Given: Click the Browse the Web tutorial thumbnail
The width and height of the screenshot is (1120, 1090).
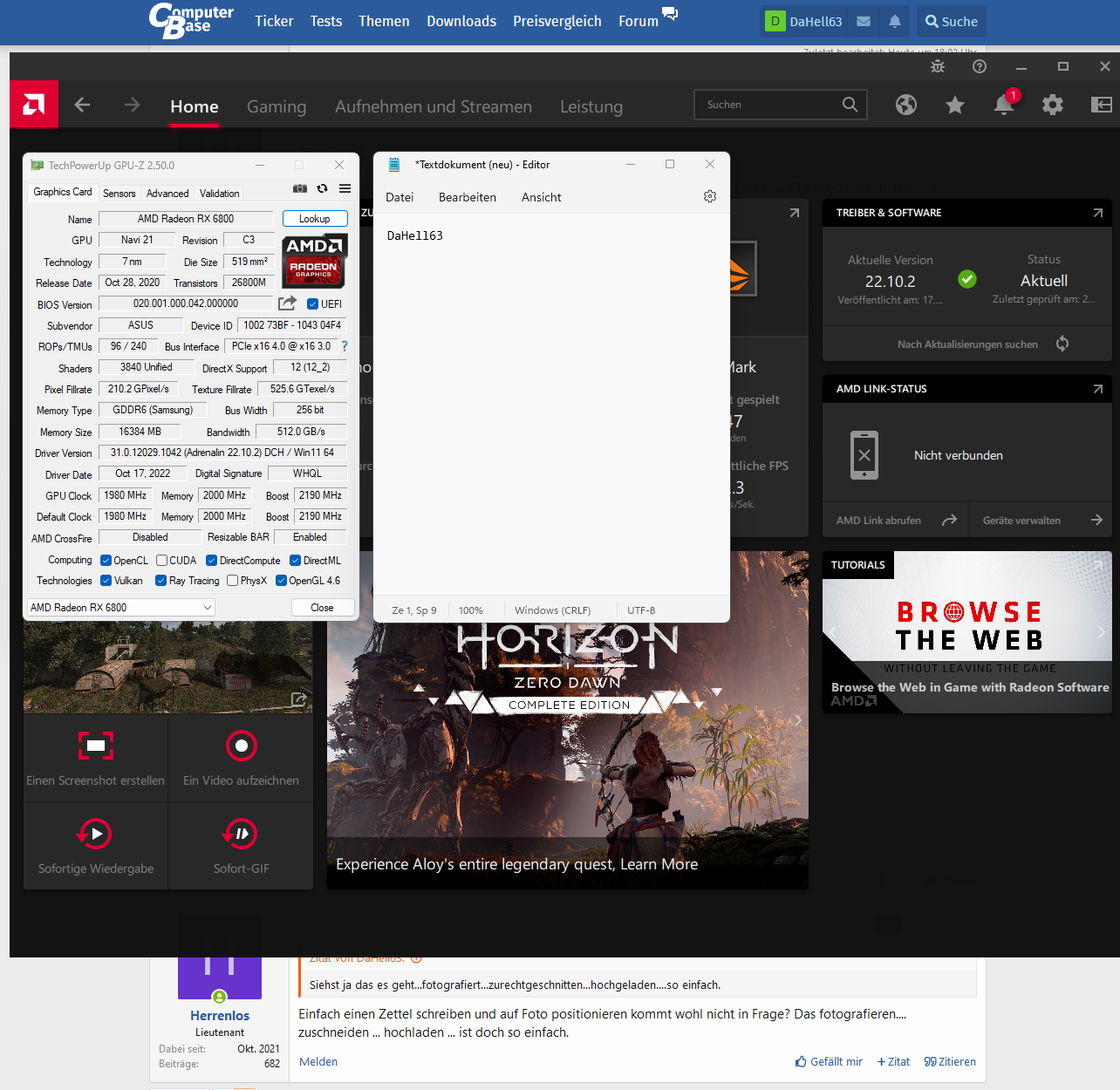Looking at the screenshot, I should pos(967,632).
